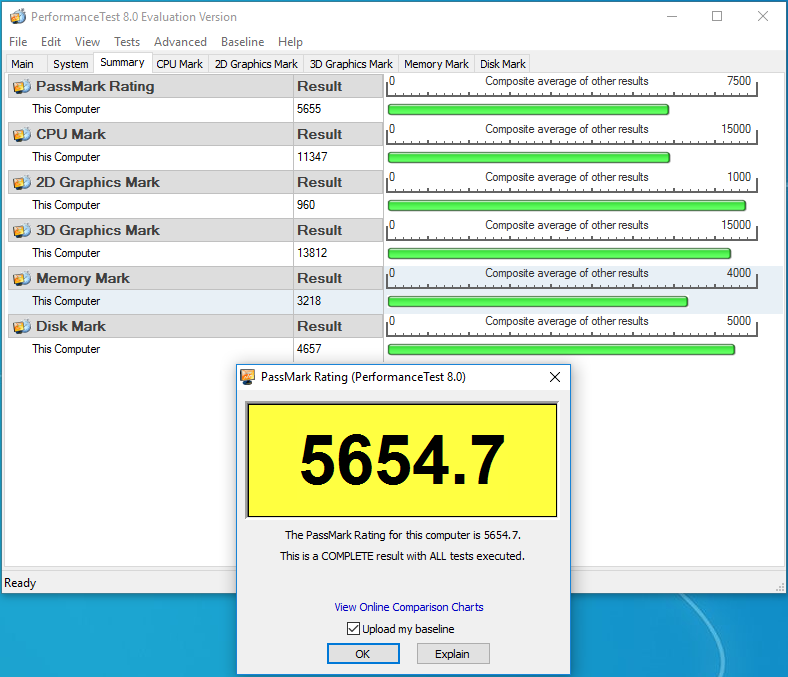Click the Memory Mark row icon
The height and width of the screenshot is (677, 788).
22,278
